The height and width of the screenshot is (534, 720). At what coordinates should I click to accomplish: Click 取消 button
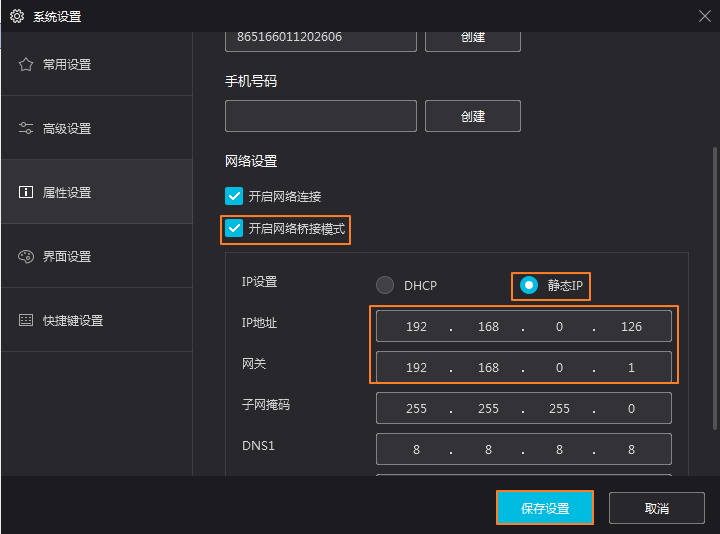coord(656,508)
